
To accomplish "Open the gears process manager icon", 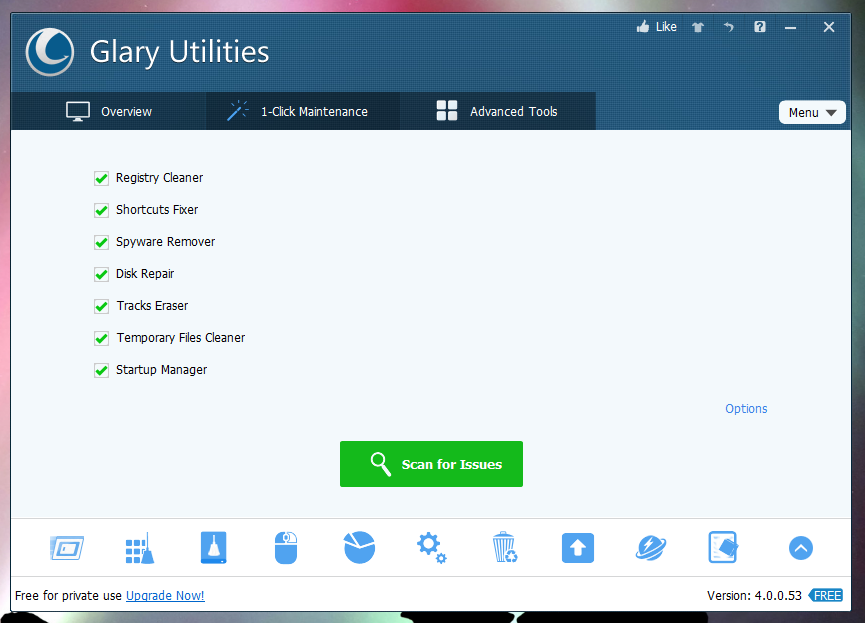I will pos(431,547).
